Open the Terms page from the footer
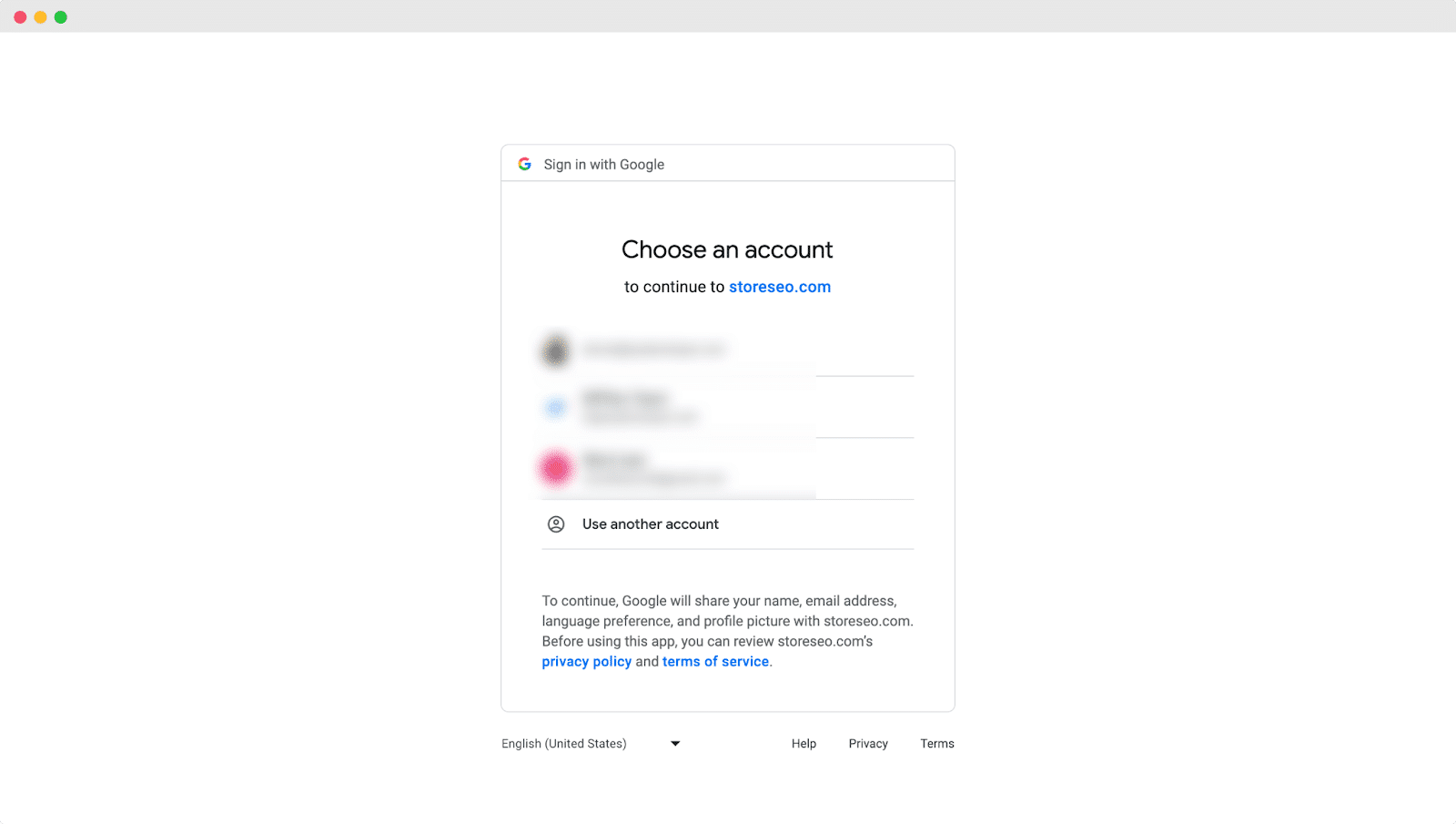This screenshot has width=1456, height=824. [x=936, y=743]
